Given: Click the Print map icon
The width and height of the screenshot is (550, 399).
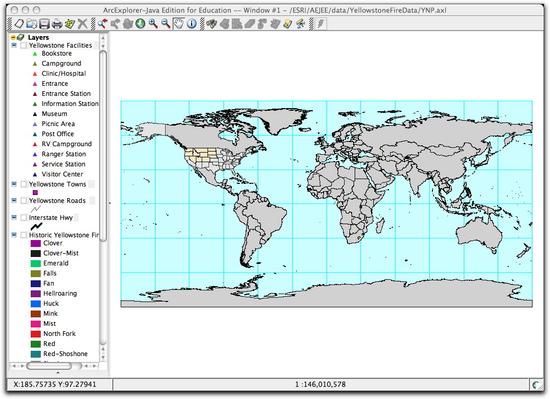Looking at the screenshot, I should 57,24.
